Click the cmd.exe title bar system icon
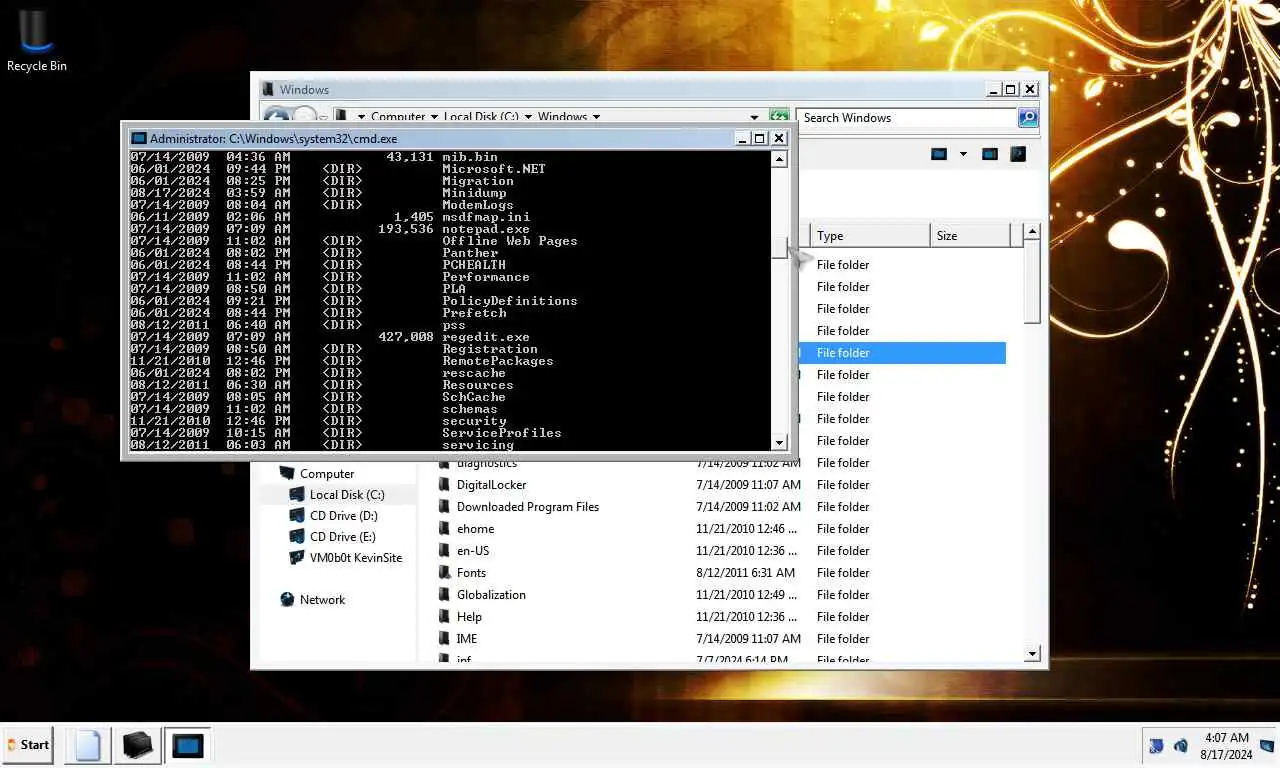 pos(139,139)
